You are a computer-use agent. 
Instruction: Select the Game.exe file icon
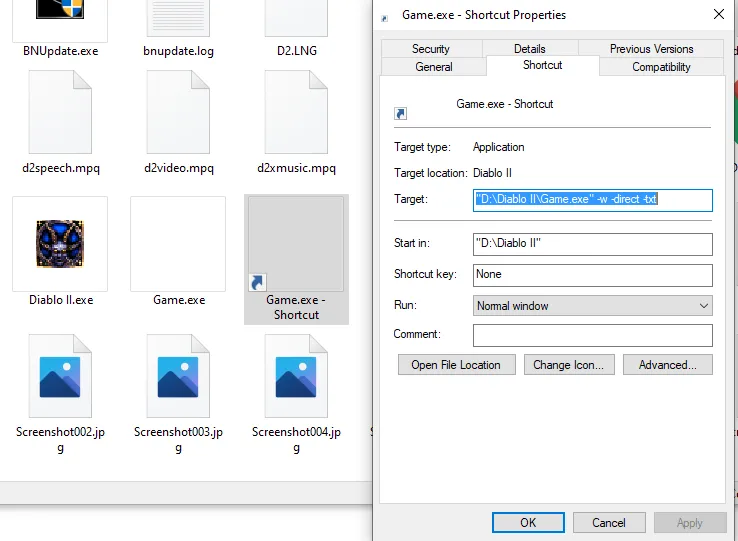click(x=178, y=244)
